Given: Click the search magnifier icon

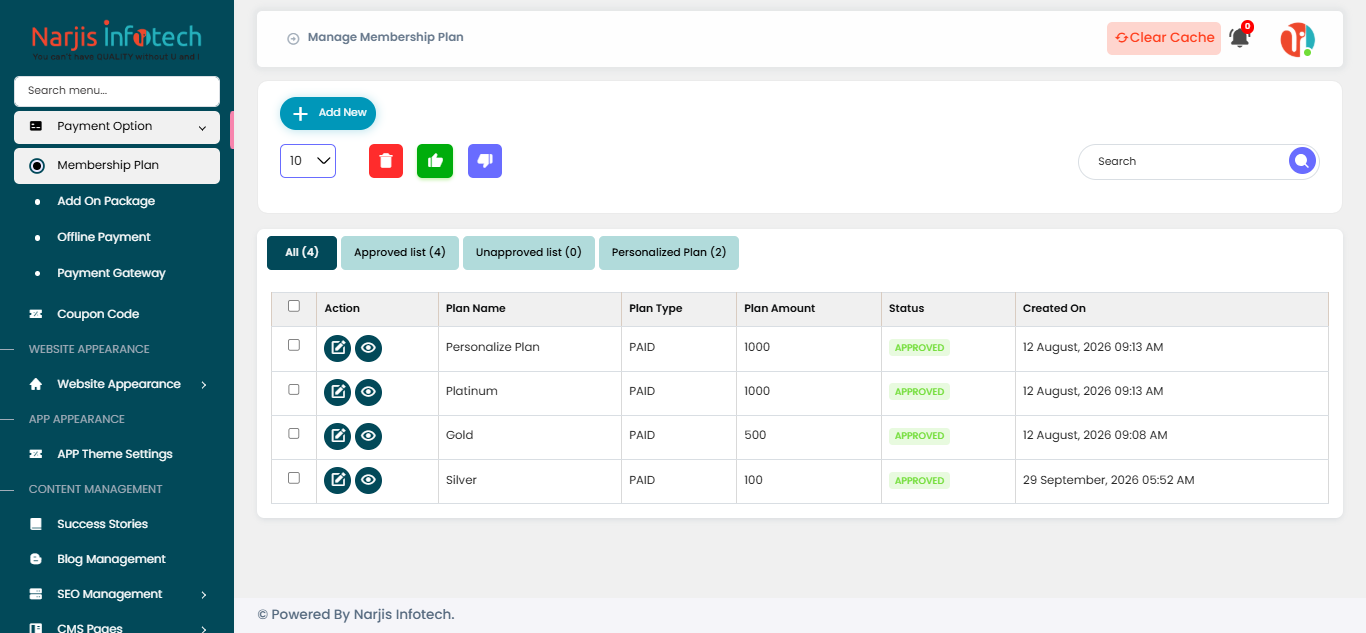Looking at the screenshot, I should pyautogui.click(x=1302, y=161).
